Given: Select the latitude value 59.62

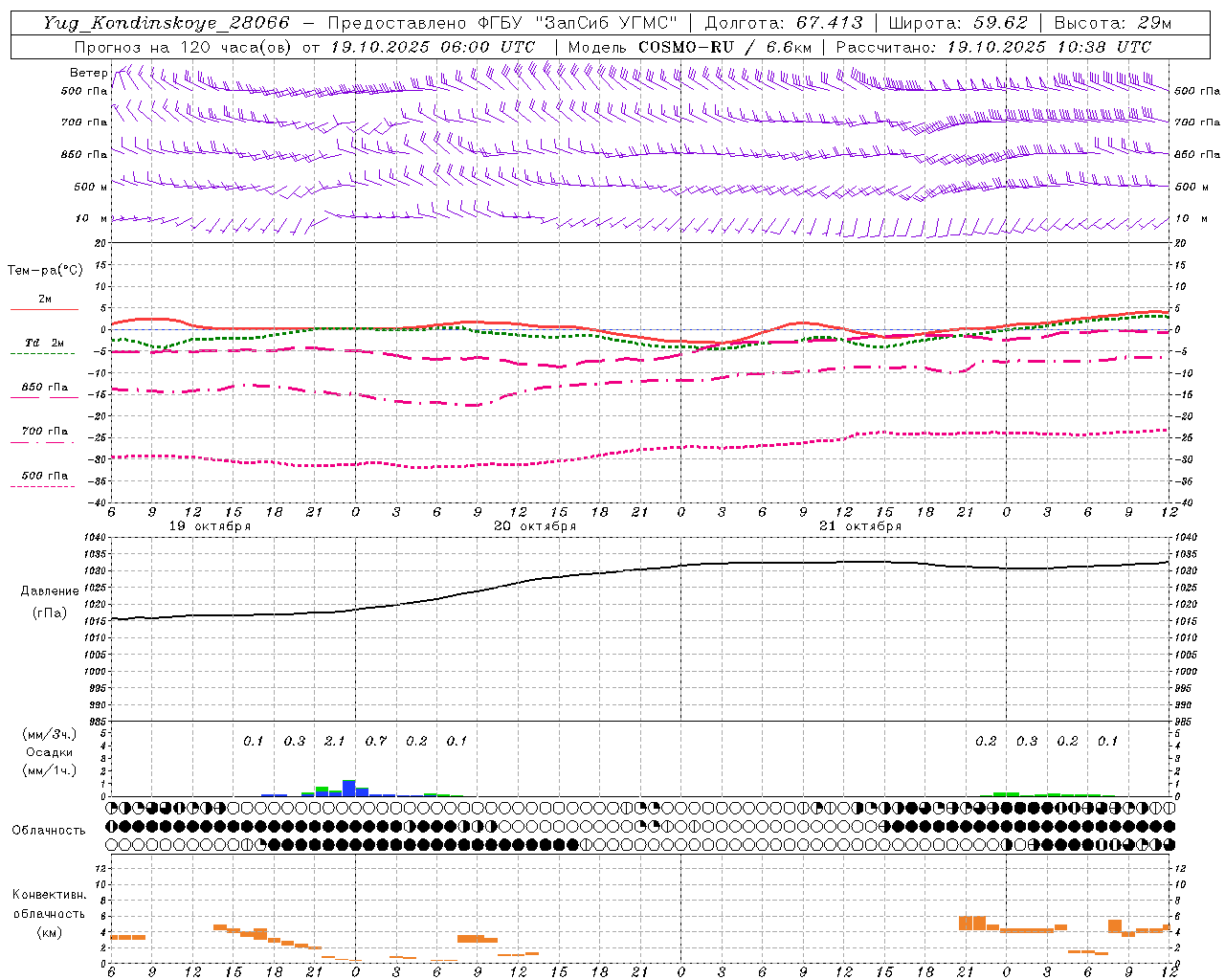Looking at the screenshot, I should (x=1002, y=23).
